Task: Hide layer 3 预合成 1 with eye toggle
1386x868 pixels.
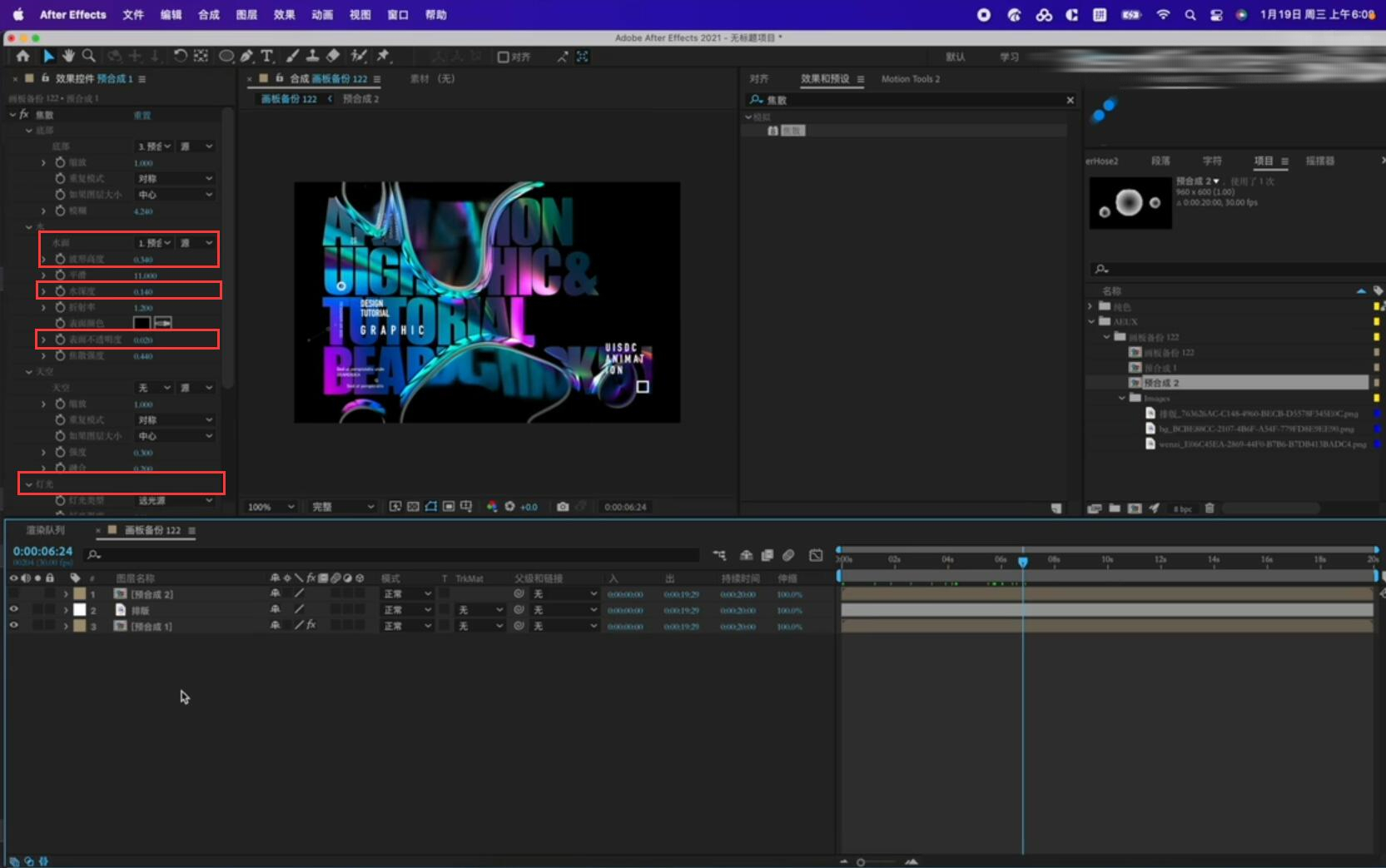Action: click(13, 625)
